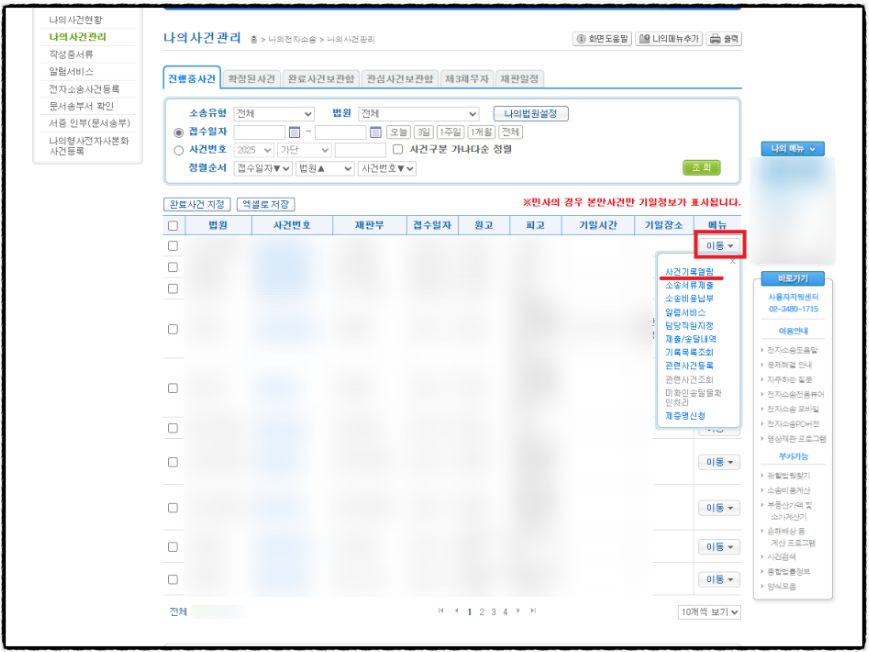Expand the 소송유형 dropdown
869x652 pixels.
point(273,114)
